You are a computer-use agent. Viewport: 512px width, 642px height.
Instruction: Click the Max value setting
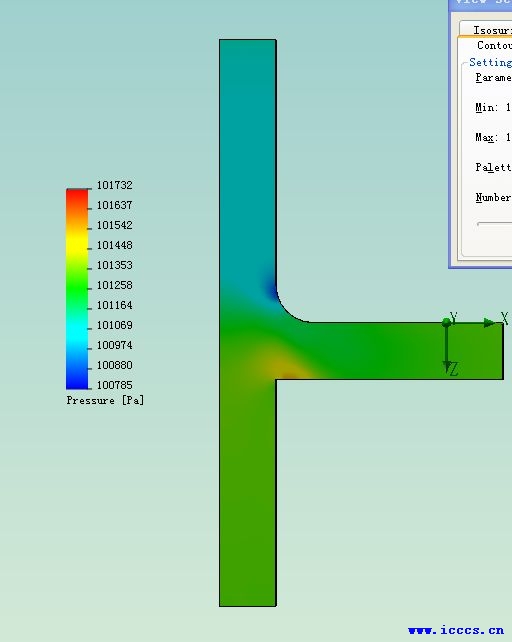[493, 137]
